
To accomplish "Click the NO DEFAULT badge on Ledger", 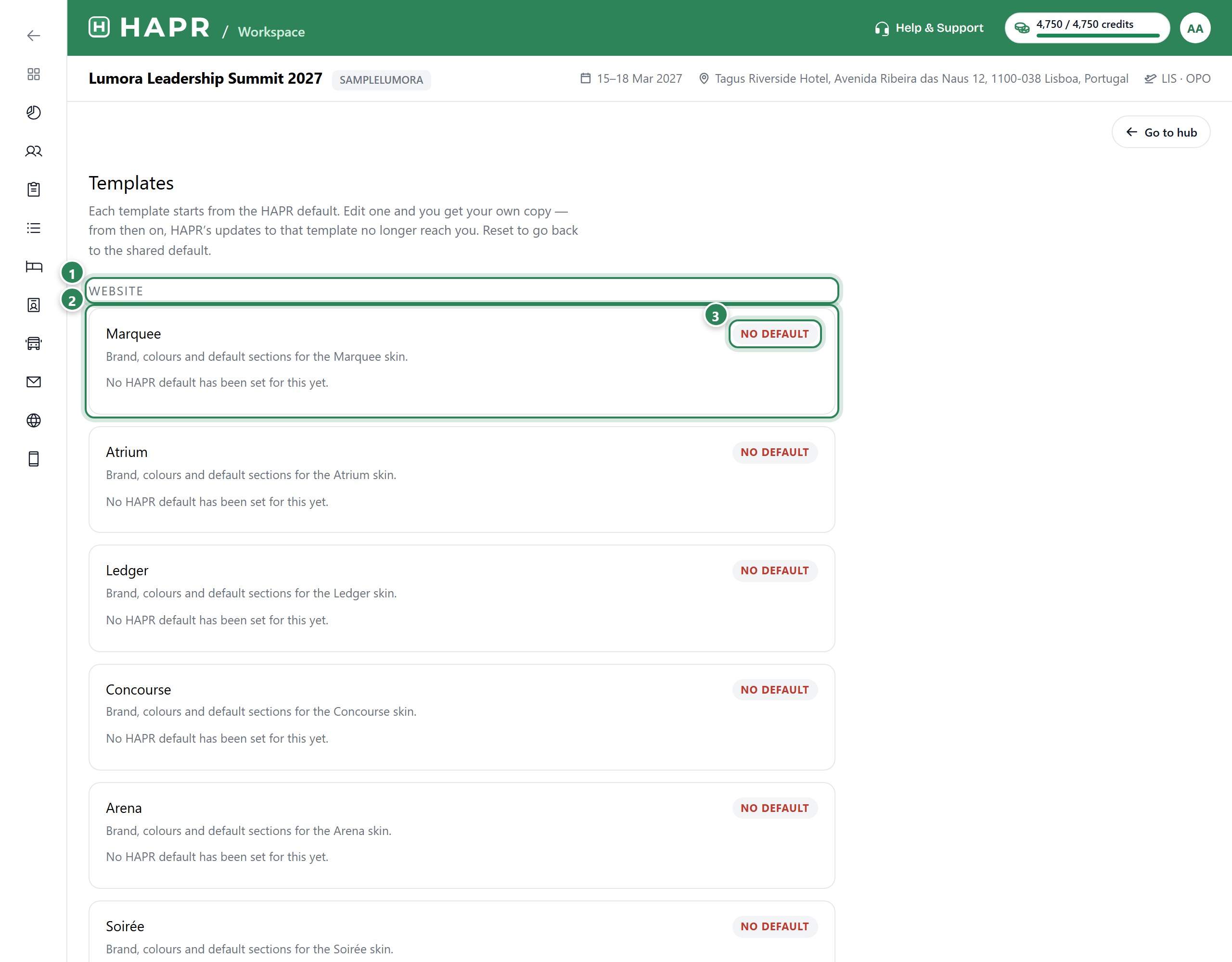I will (x=774, y=570).
